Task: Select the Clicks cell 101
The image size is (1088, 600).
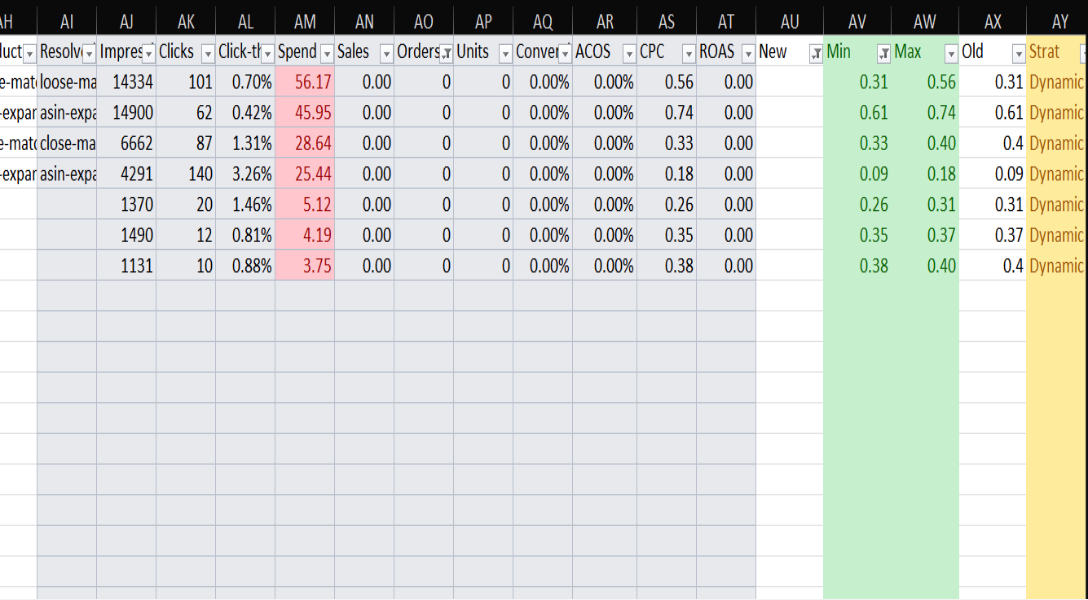Action: pyautogui.click(x=186, y=82)
